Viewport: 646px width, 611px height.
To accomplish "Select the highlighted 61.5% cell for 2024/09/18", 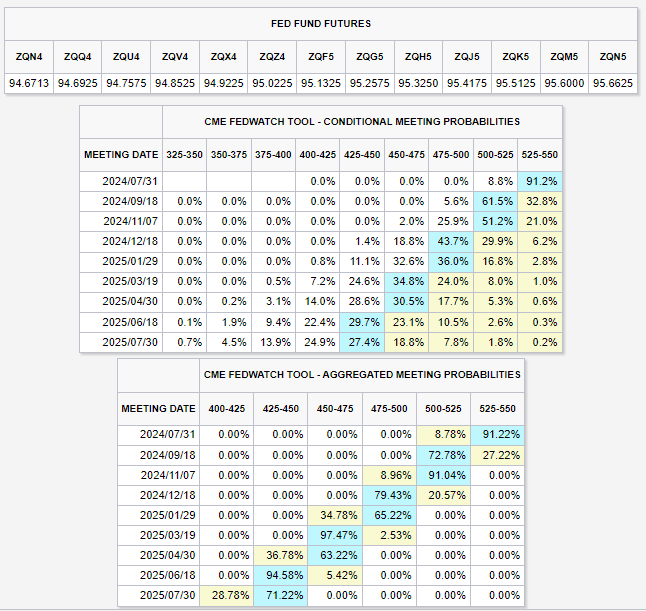I will point(496,200).
